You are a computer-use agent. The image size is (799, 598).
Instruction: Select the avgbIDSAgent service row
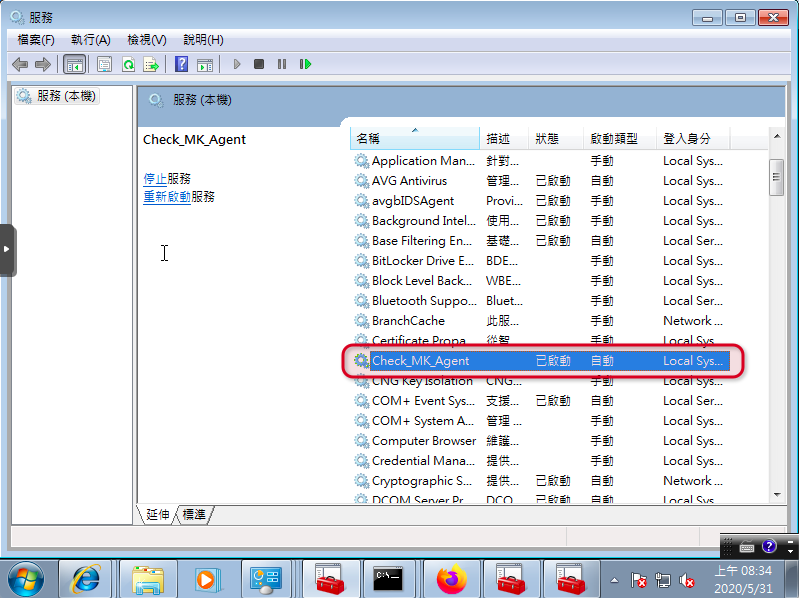click(x=541, y=201)
